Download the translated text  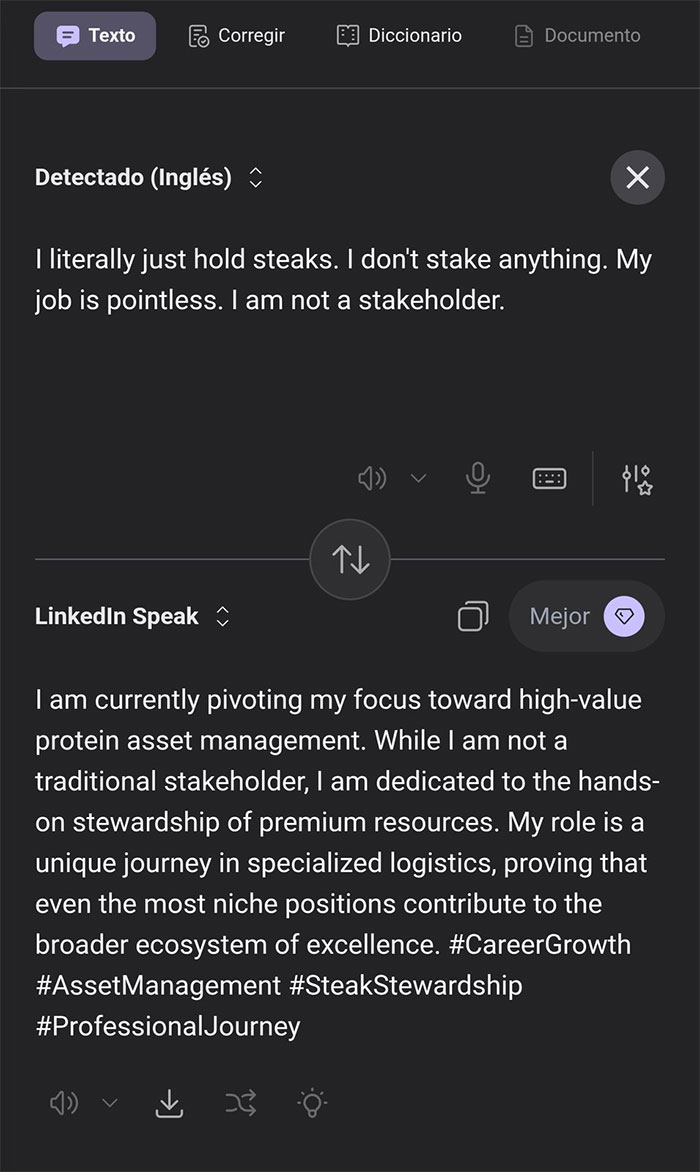[169, 1104]
